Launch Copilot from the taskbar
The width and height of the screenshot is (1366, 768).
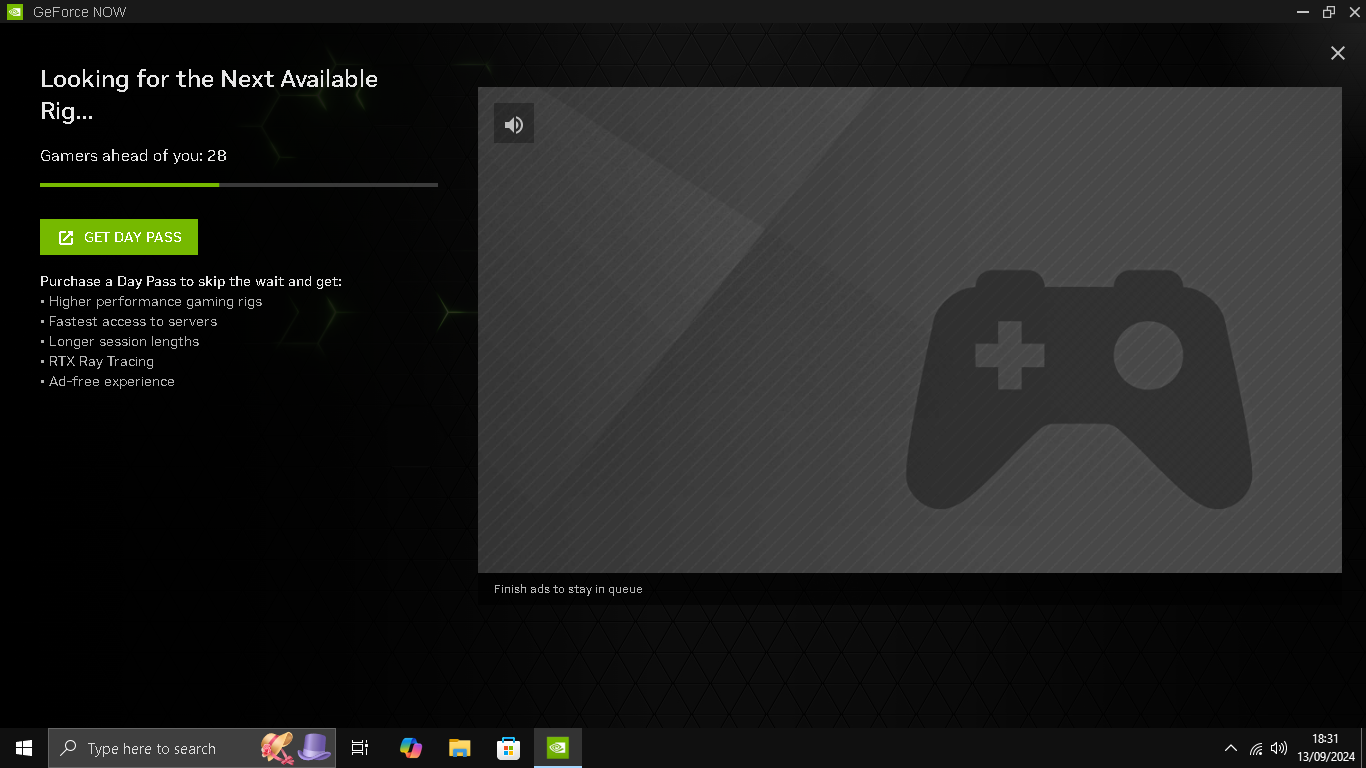tap(410, 748)
